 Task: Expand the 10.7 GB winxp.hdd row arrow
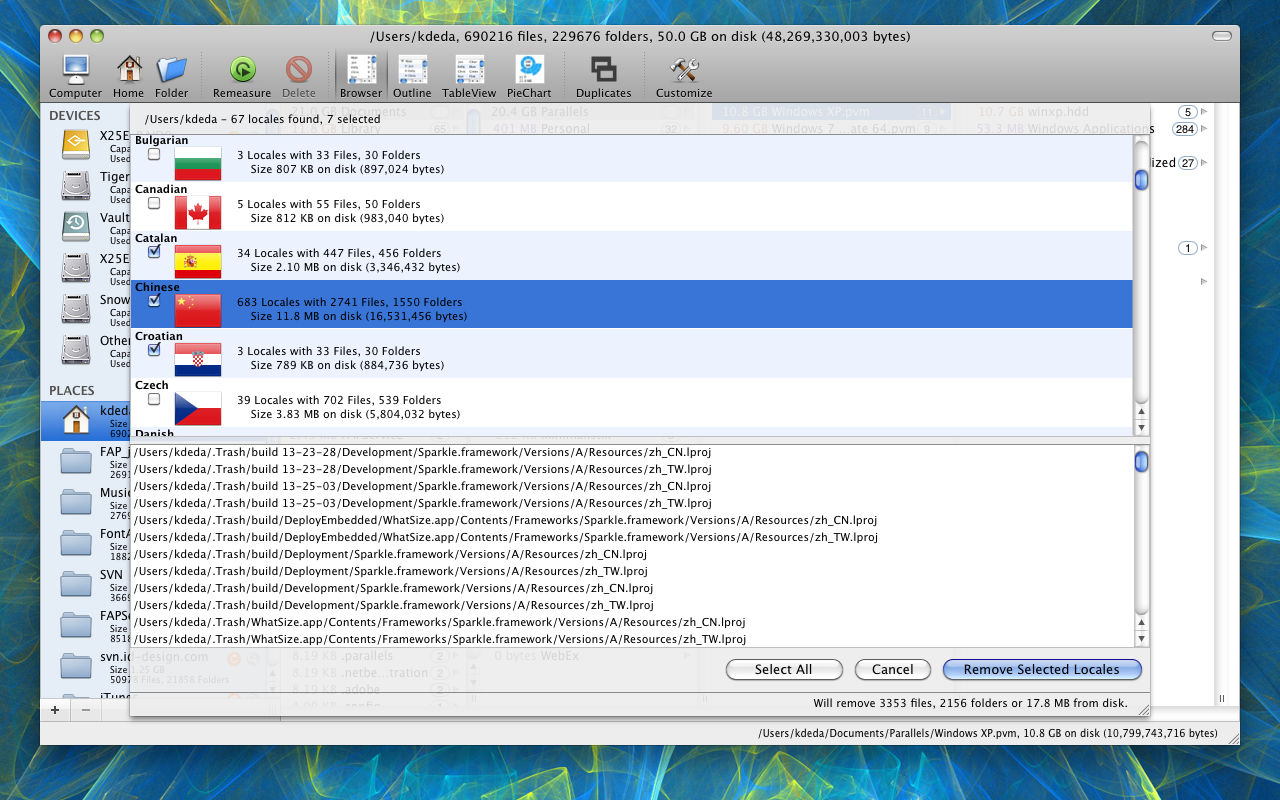click(x=1204, y=112)
